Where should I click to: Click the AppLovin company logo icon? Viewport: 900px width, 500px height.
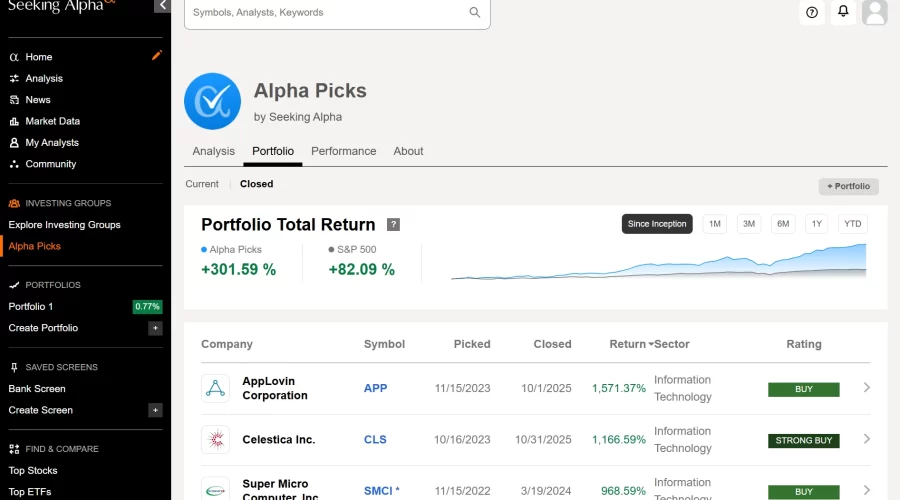click(215, 388)
